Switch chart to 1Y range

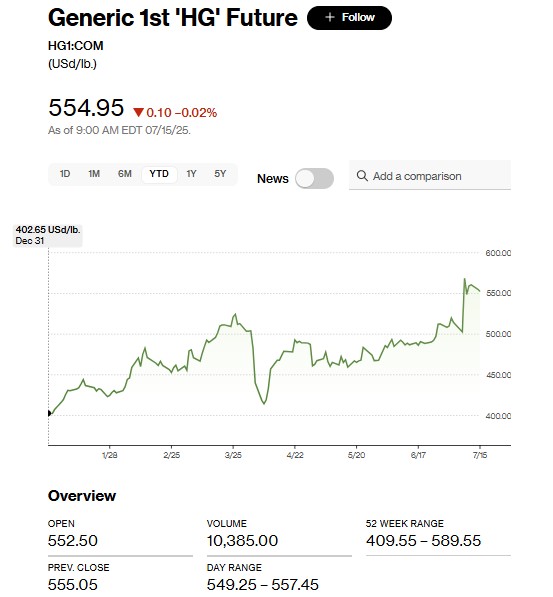pos(191,174)
